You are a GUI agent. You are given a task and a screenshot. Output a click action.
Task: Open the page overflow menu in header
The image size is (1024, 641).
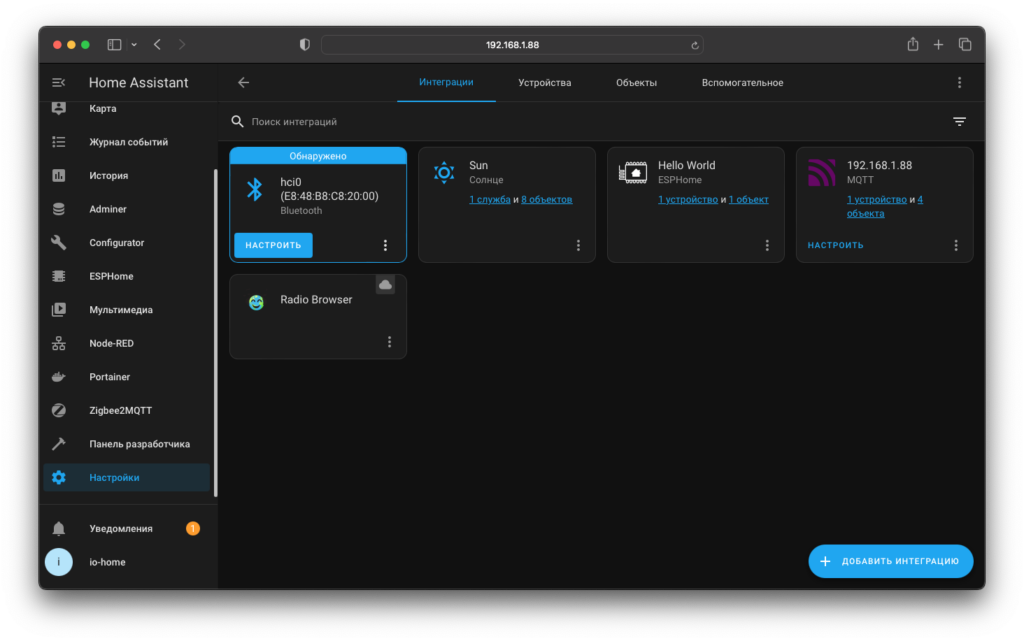(x=959, y=83)
